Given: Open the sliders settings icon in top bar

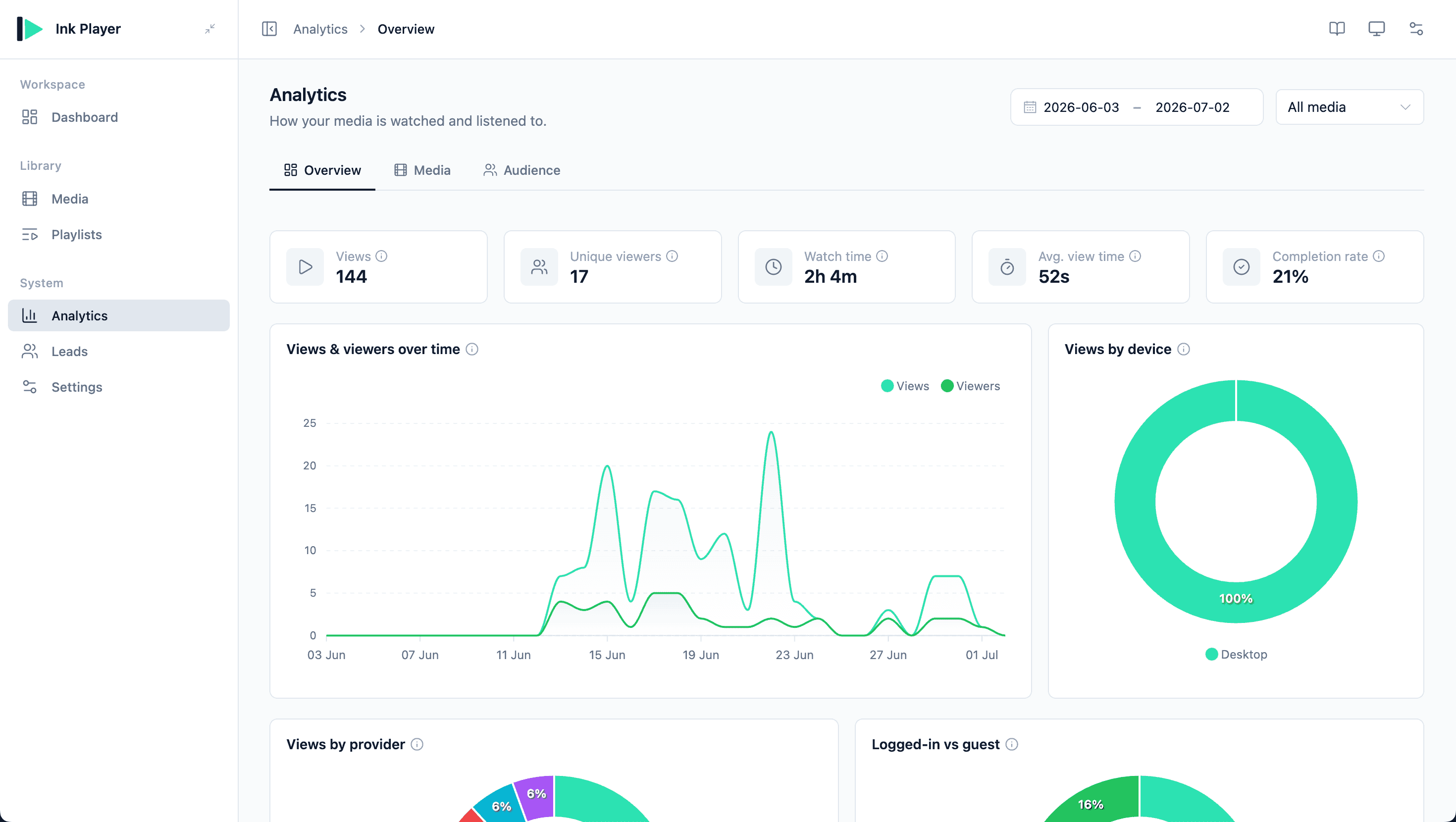Looking at the screenshot, I should point(1416,29).
